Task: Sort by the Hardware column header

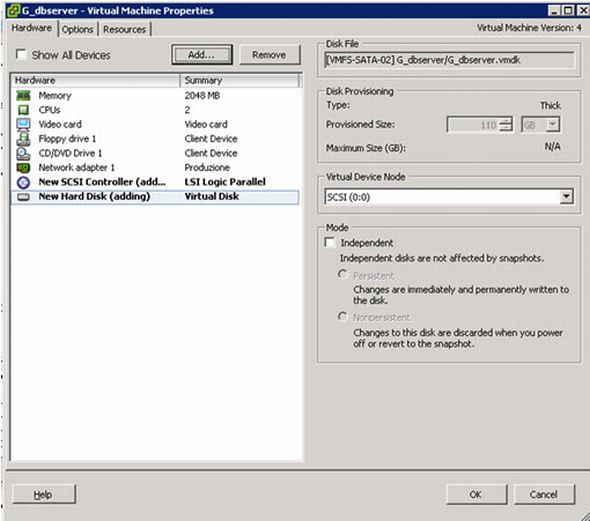Action: (x=96, y=80)
